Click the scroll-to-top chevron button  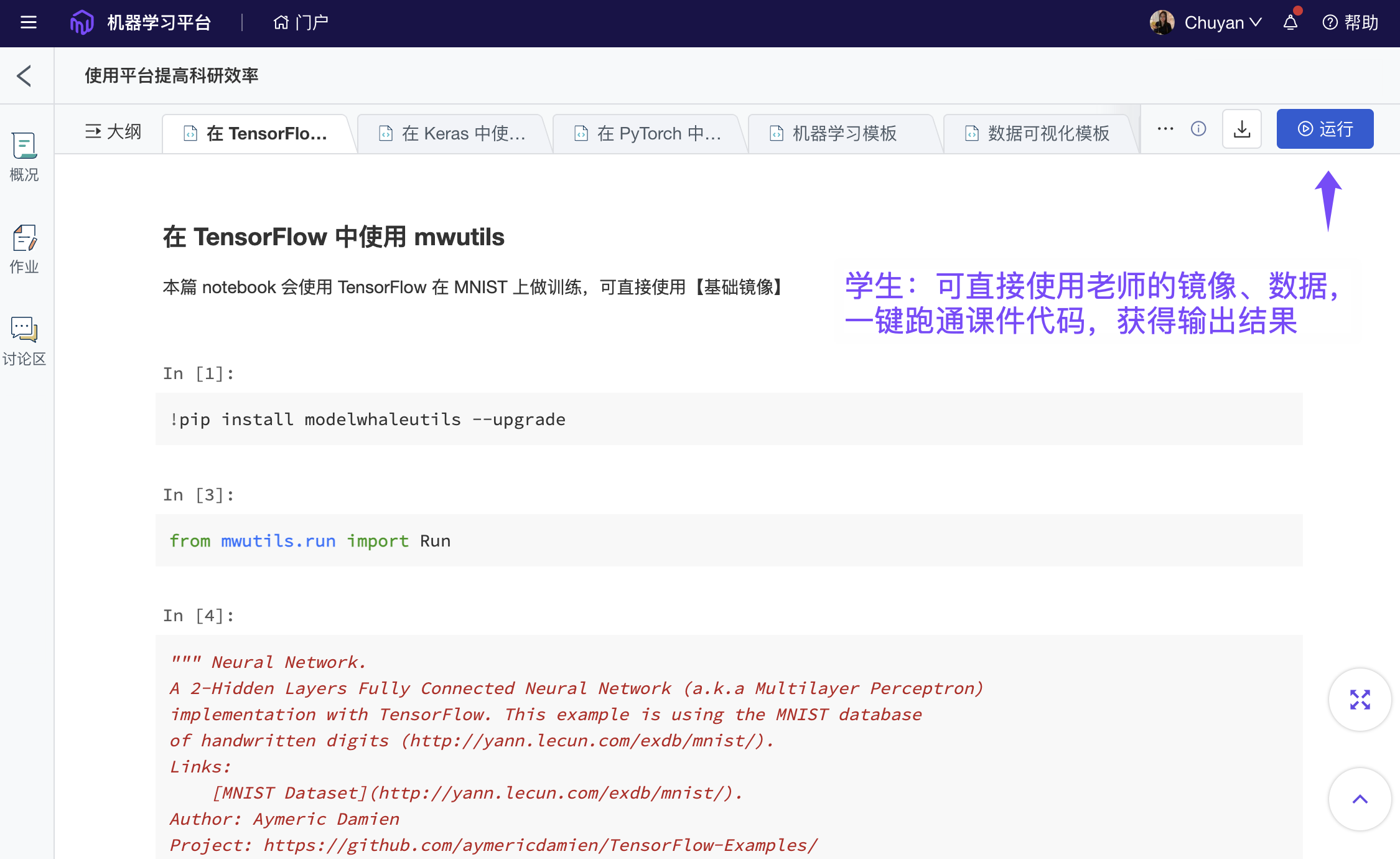[1360, 800]
